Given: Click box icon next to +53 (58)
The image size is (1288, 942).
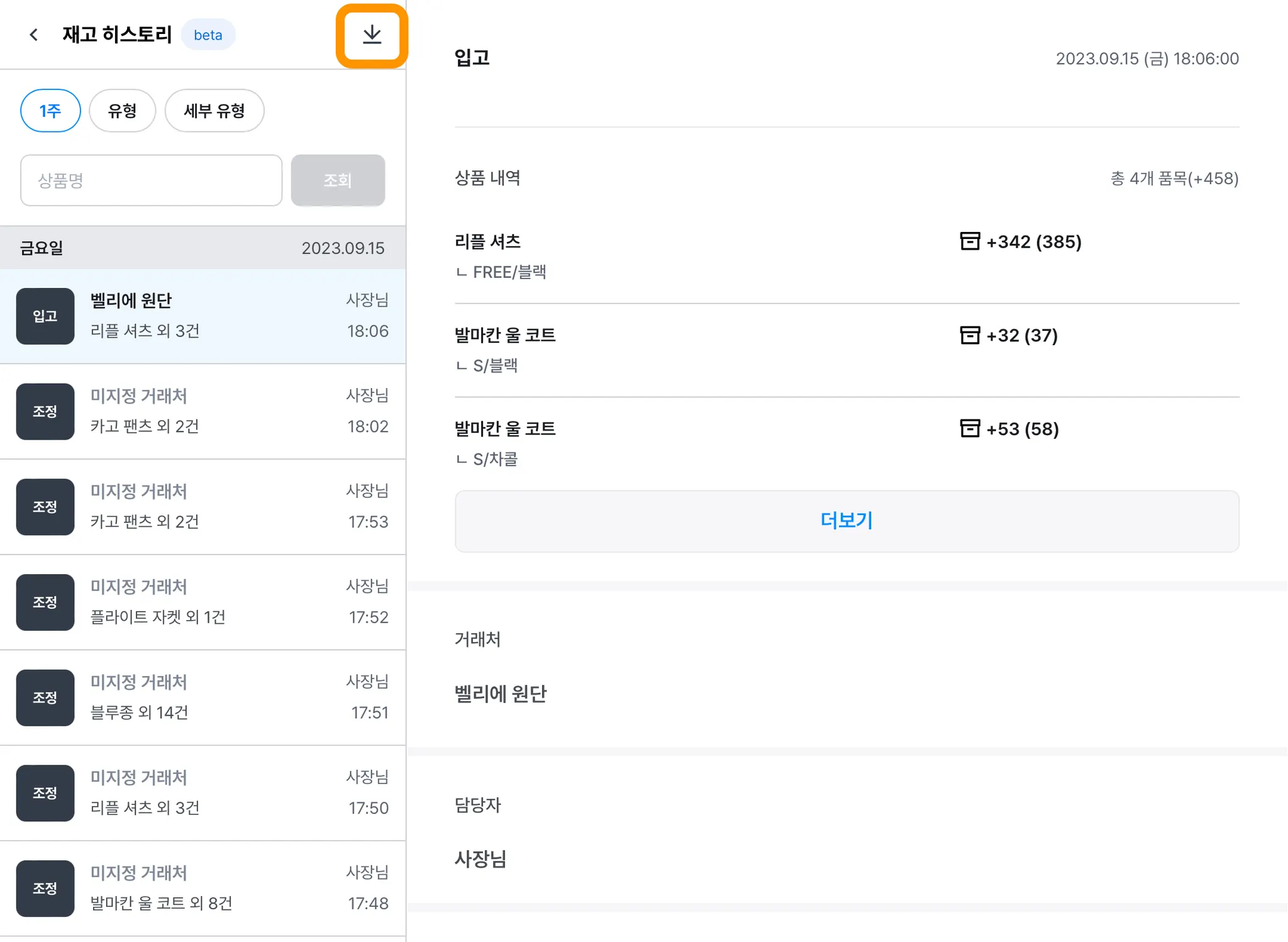Looking at the screenshot, I should tap(969, 429).
